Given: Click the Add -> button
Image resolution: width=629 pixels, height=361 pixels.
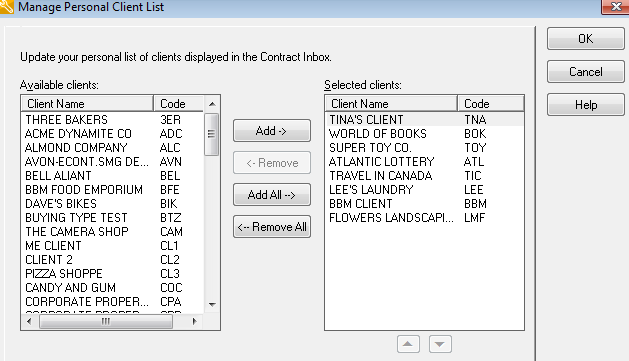Looking at the screenshot, I should (x=272, y=130).
